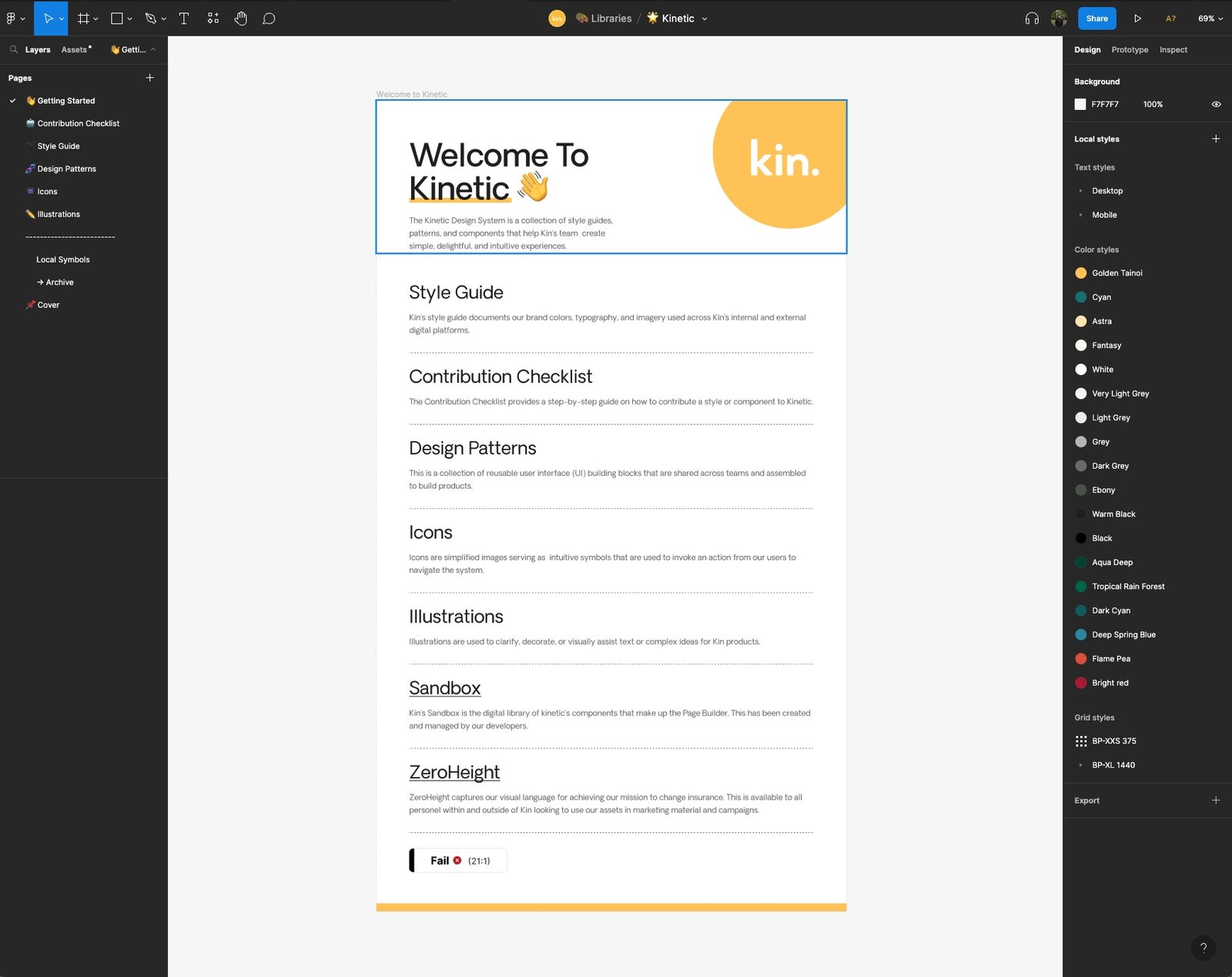Switch to the Prototype tab
This screenshot has width=1232, height=977.
(1130, 49)
